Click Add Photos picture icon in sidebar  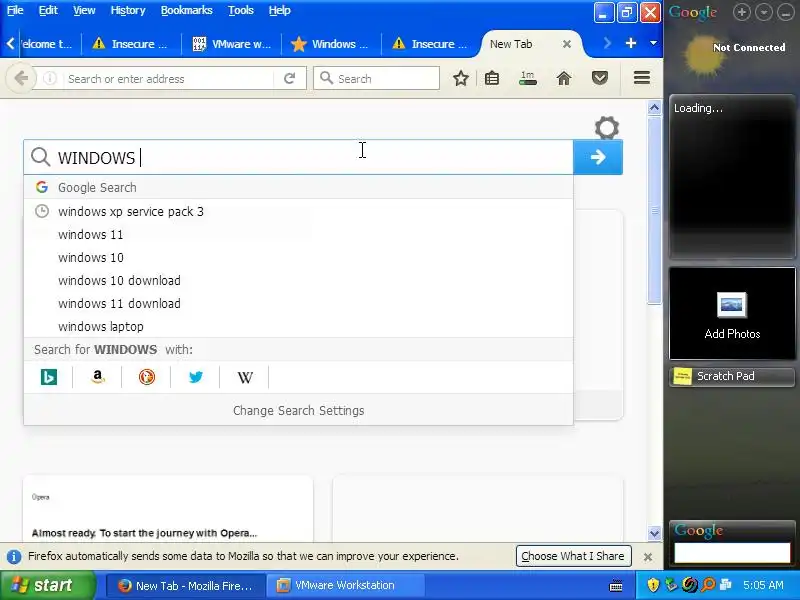(732, 305)
